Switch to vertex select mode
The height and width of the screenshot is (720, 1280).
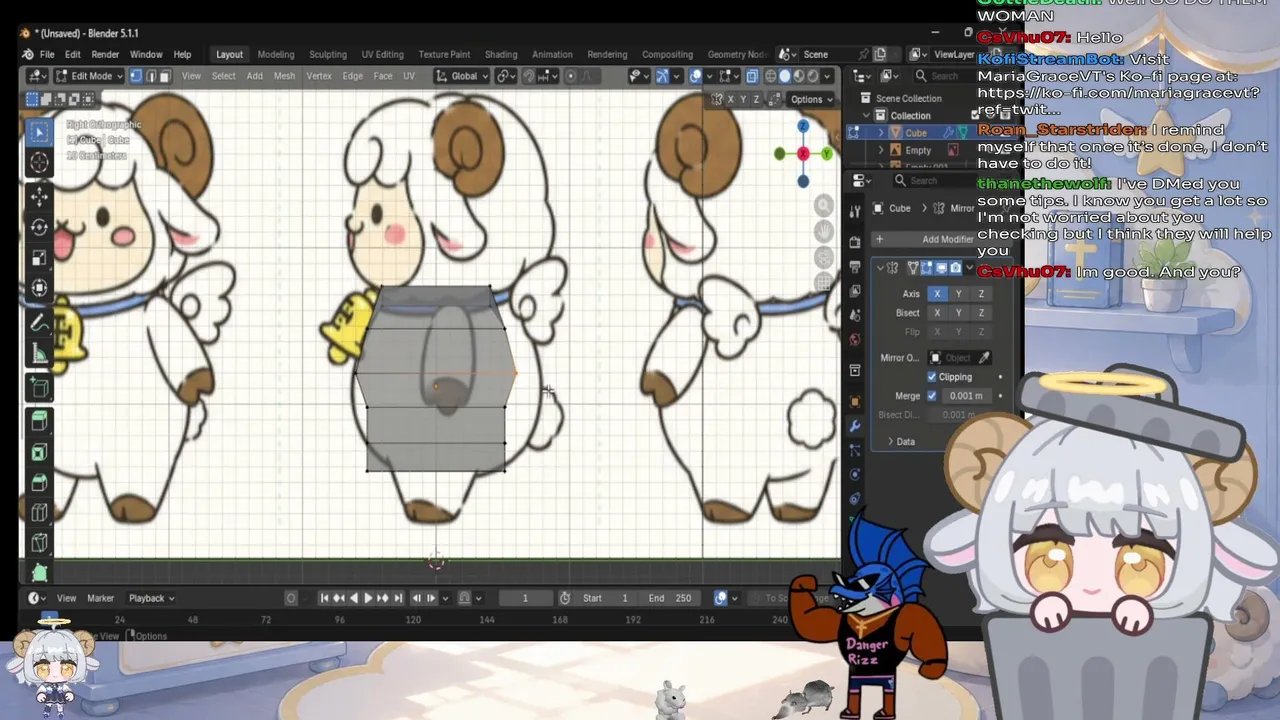click(137, 76)
